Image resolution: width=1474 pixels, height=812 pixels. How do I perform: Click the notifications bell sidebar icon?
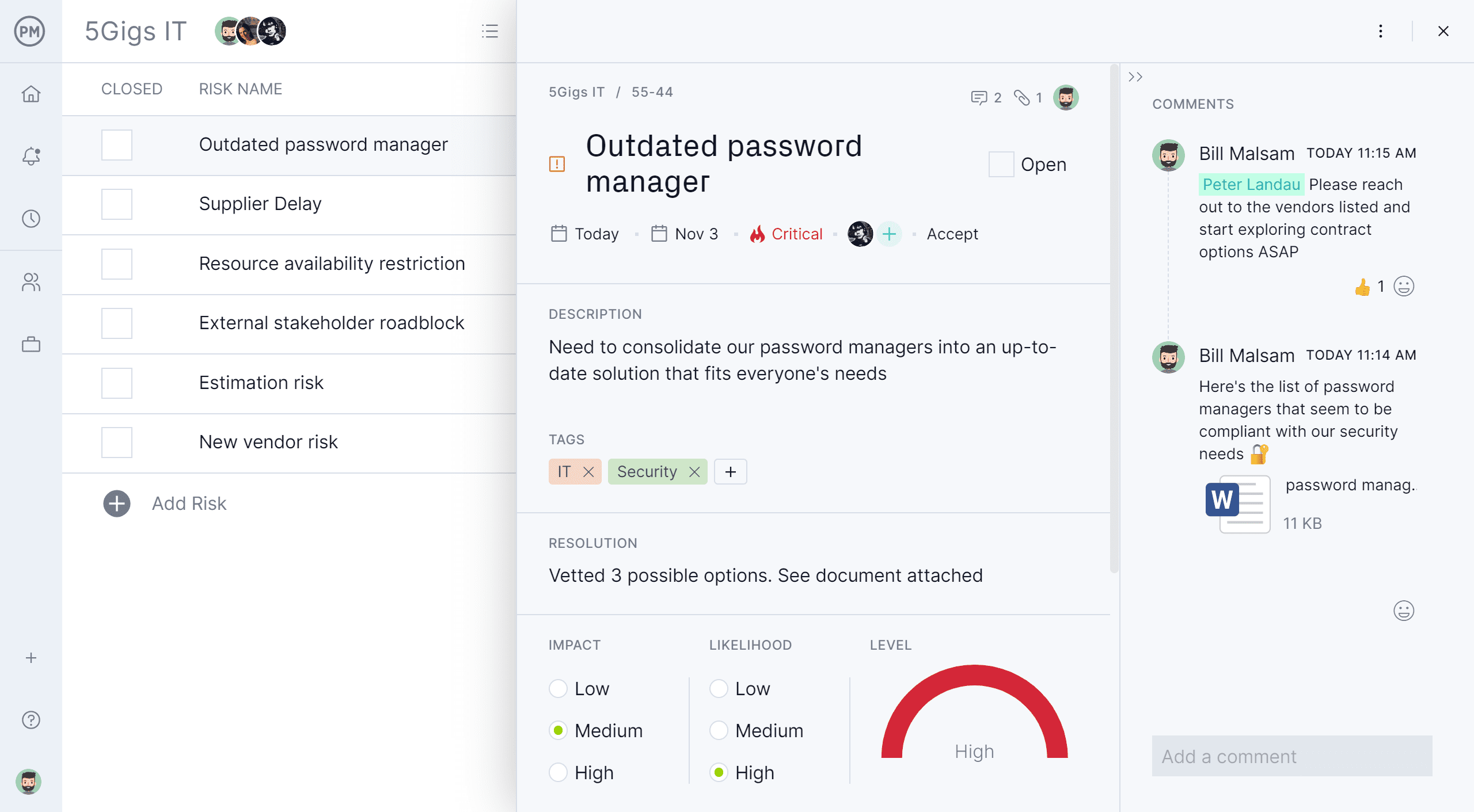(31, 156)
